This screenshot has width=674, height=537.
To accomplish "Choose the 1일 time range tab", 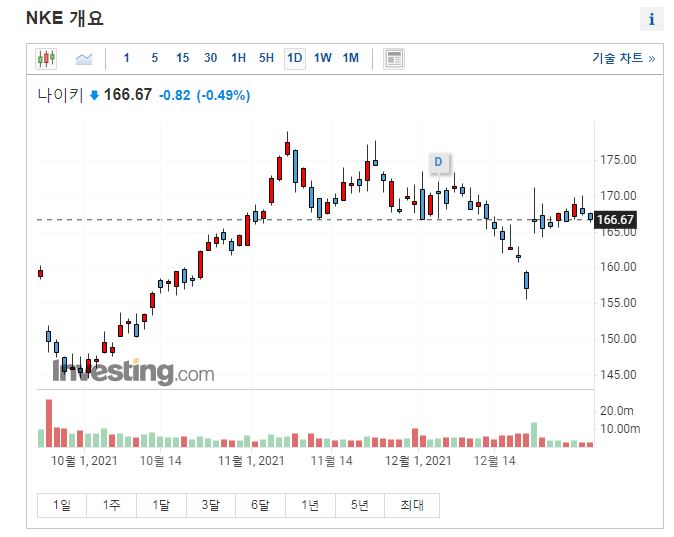I will tap(62, 505).
